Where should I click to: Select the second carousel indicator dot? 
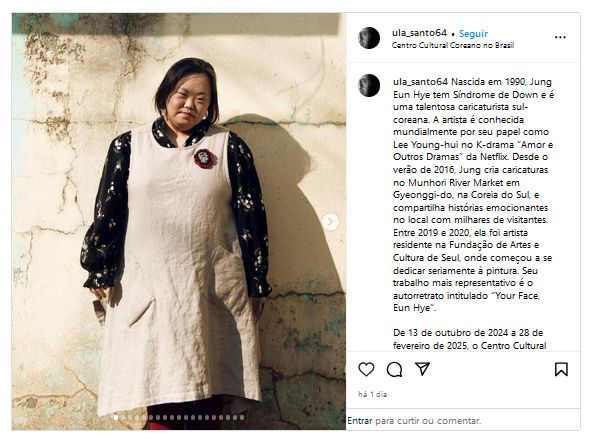[x=123, y=418]
